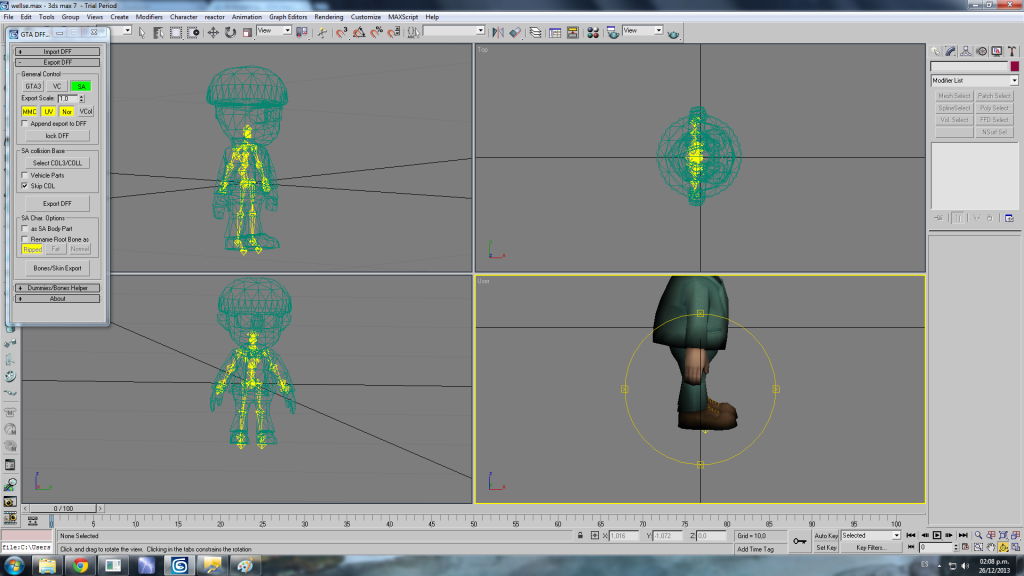Click the Arc Rotate viewport icon
Image resolution: width=1024 pixels, height=576 pixels.
click(1003, 547)
